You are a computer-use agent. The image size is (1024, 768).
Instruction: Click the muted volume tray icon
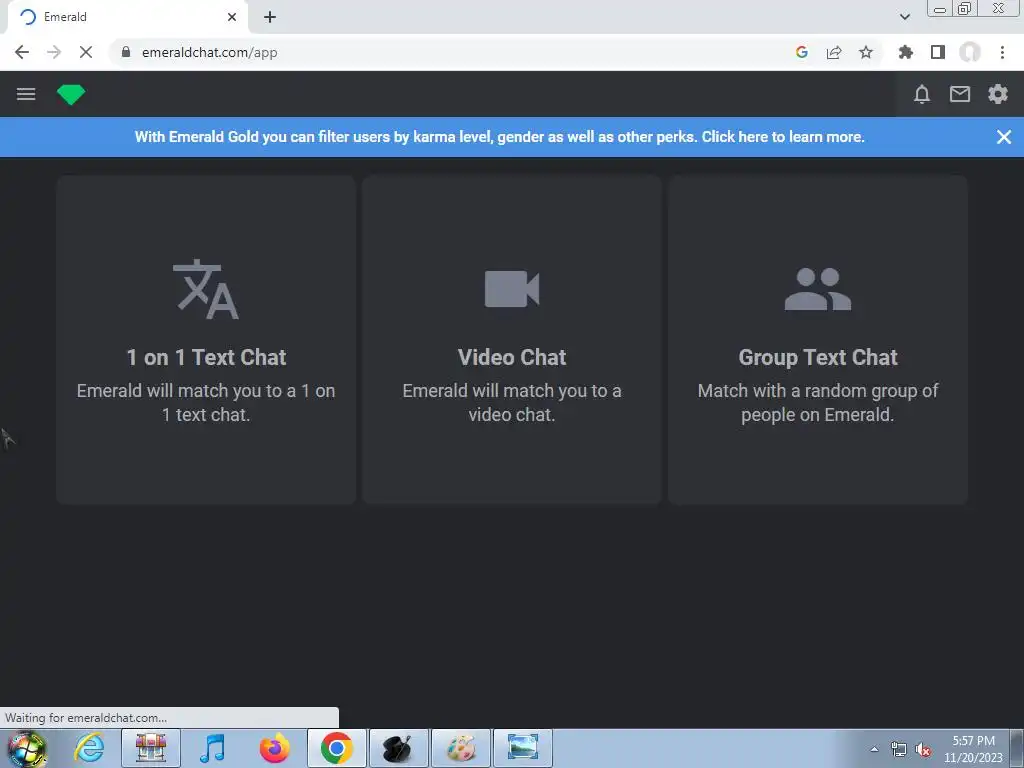point(923,750)
